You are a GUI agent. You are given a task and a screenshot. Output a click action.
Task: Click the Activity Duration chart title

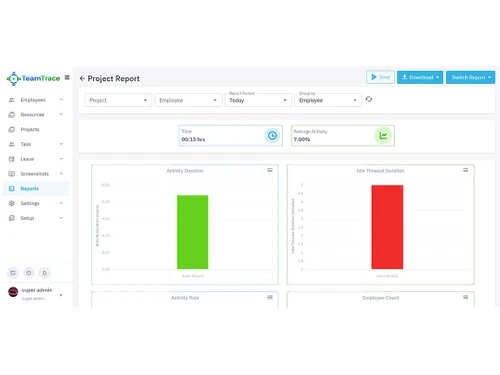click(x=185, y=171)
